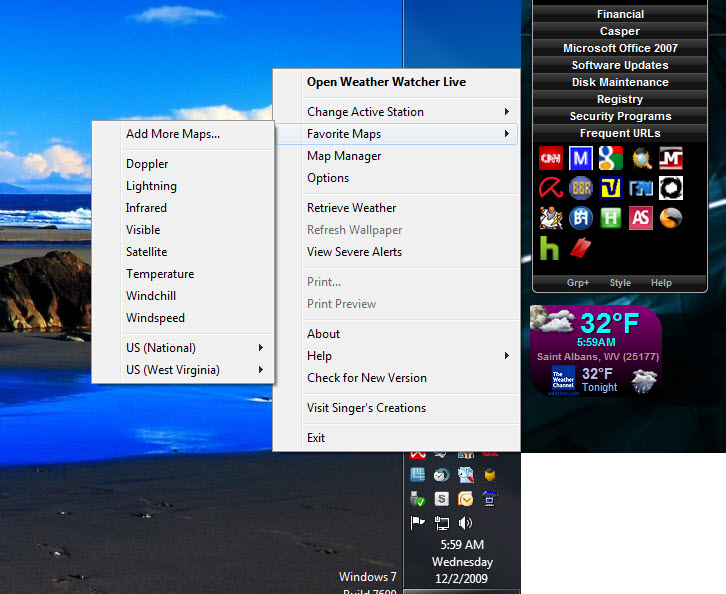Choose Map Manager from context menu
The image size is (726, 594).
point(344,156)
